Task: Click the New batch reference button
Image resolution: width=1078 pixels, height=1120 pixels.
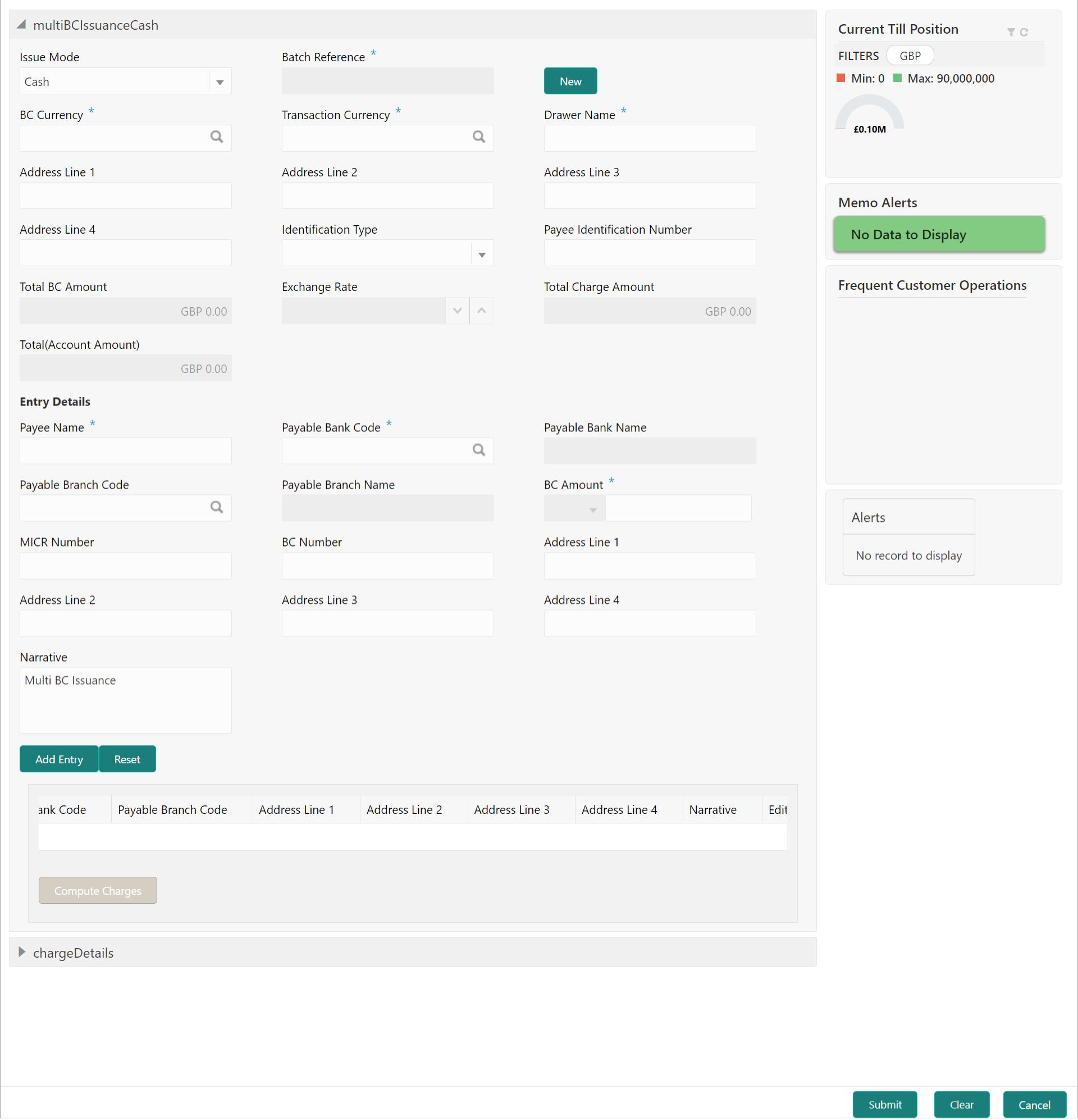Action: [x=569, y=81]
